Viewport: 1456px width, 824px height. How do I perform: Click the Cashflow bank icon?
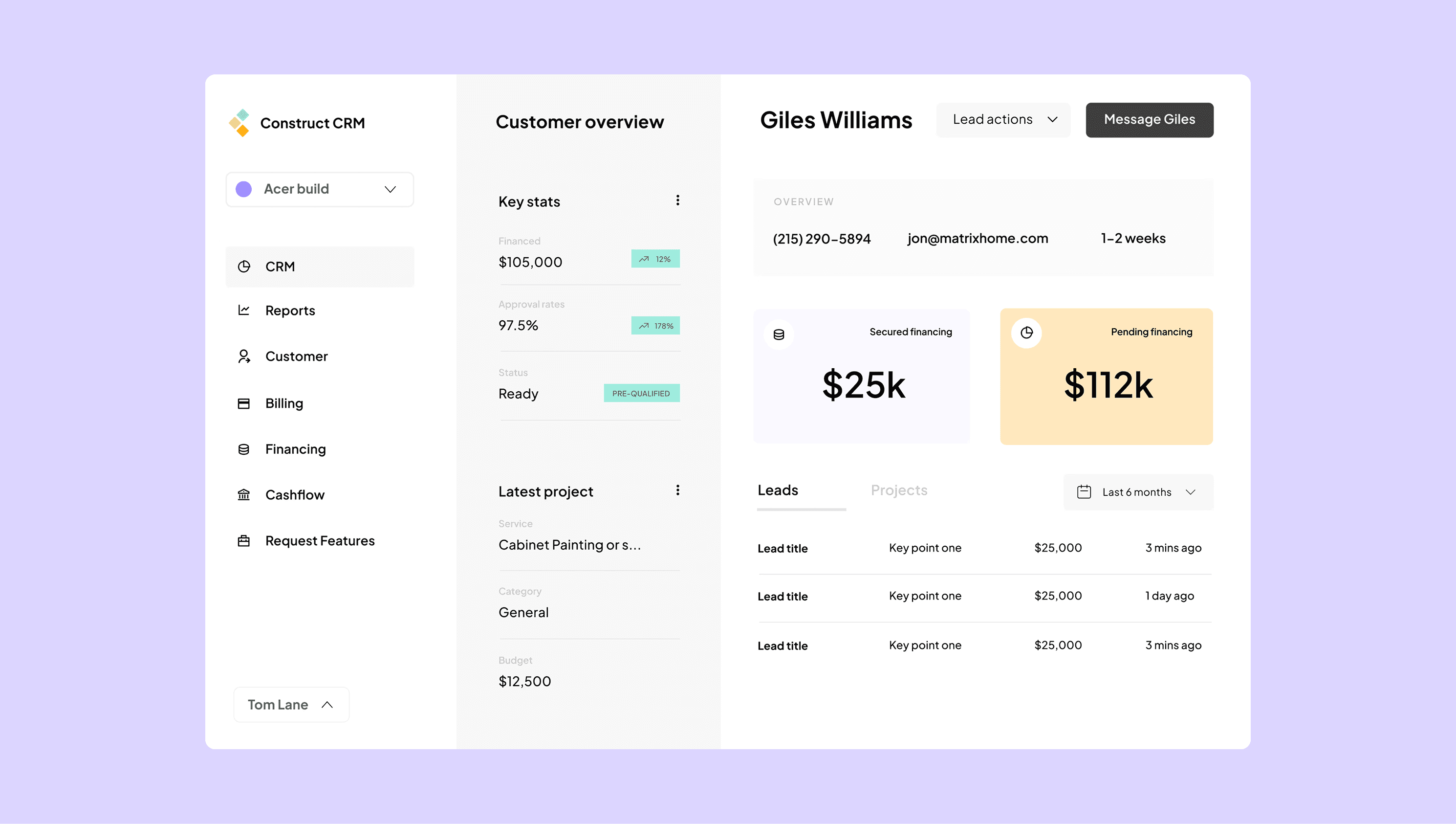[x=244, y=495]
